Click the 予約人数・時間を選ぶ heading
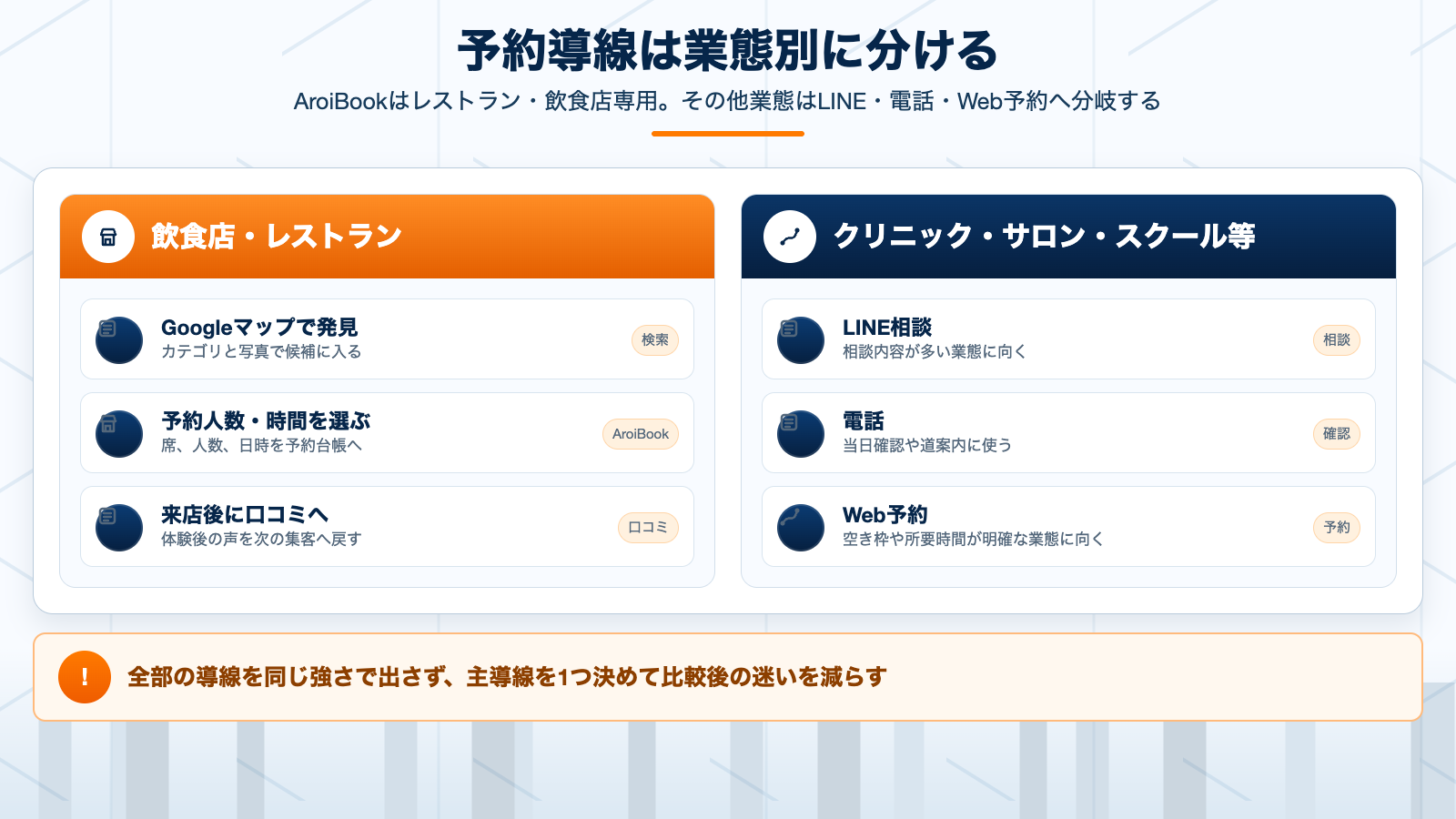Image resolution: width=1456 pixels, height=819 pixels. click(x=266, y=421)
